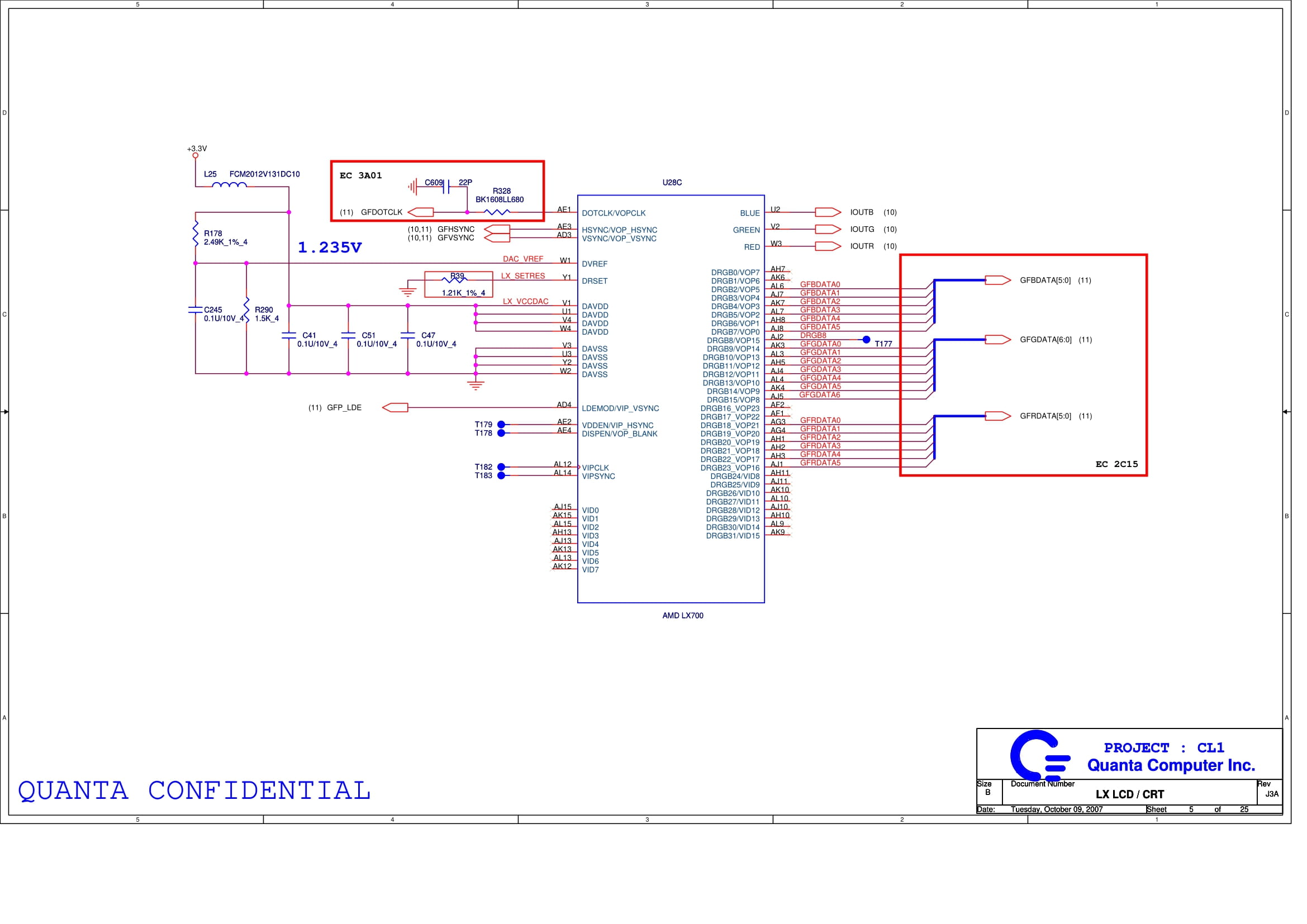Screen dimensions: 1307x924
Task: Click the R290 resistor symbol
Action: [246, 310]
